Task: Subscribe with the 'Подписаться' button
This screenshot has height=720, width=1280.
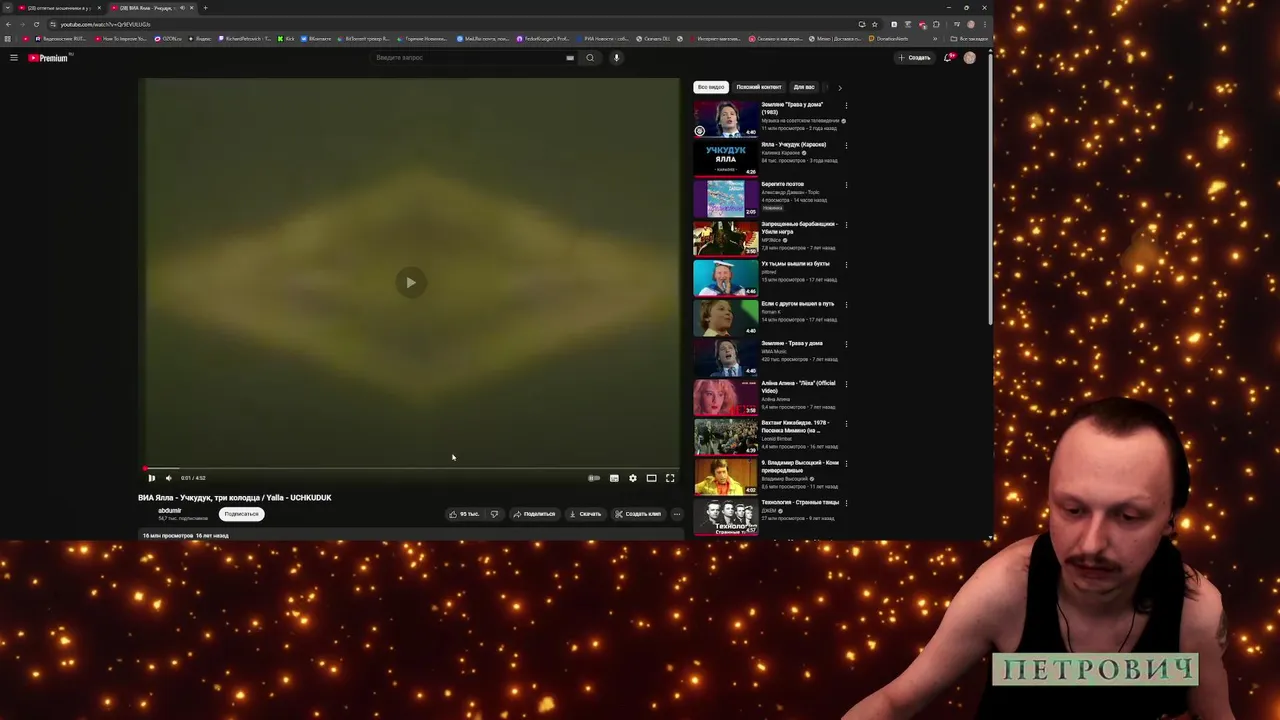Action: pyautogui.click(x=241, y=514)
